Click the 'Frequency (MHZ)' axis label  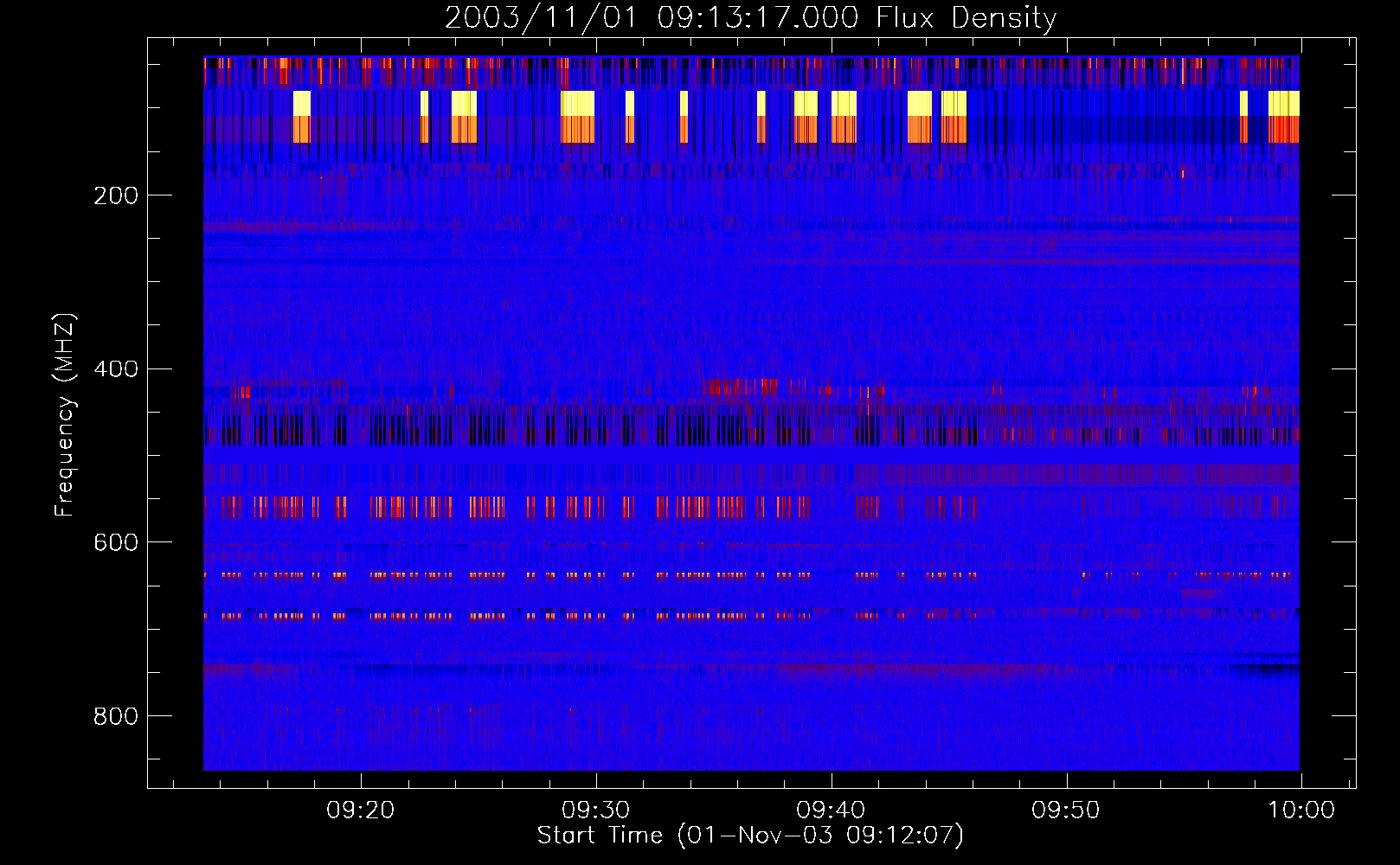tap(65, 415)
